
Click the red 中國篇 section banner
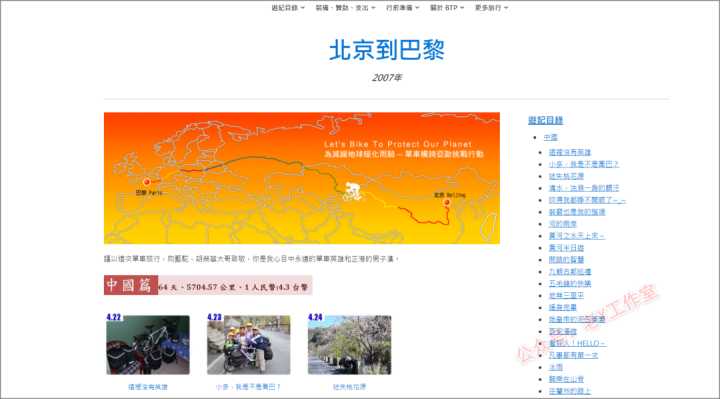(x=208, y=285)
